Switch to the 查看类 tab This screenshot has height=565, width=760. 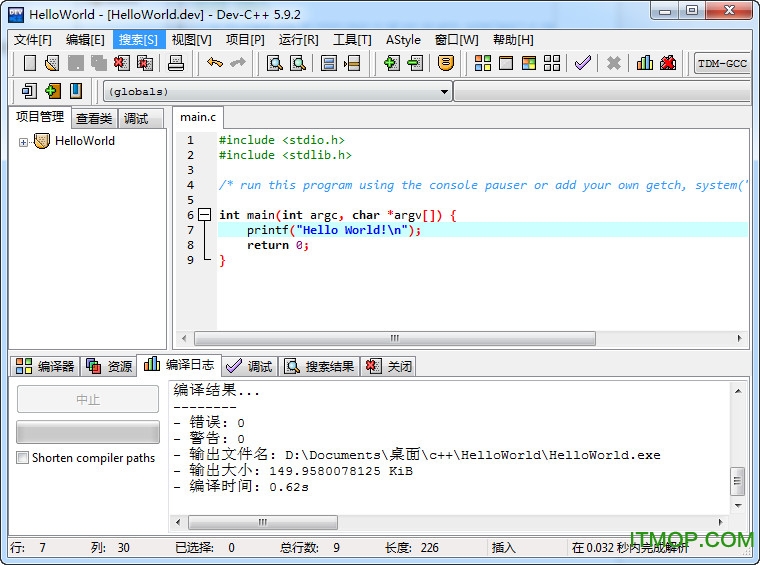[x=94, y=118]
